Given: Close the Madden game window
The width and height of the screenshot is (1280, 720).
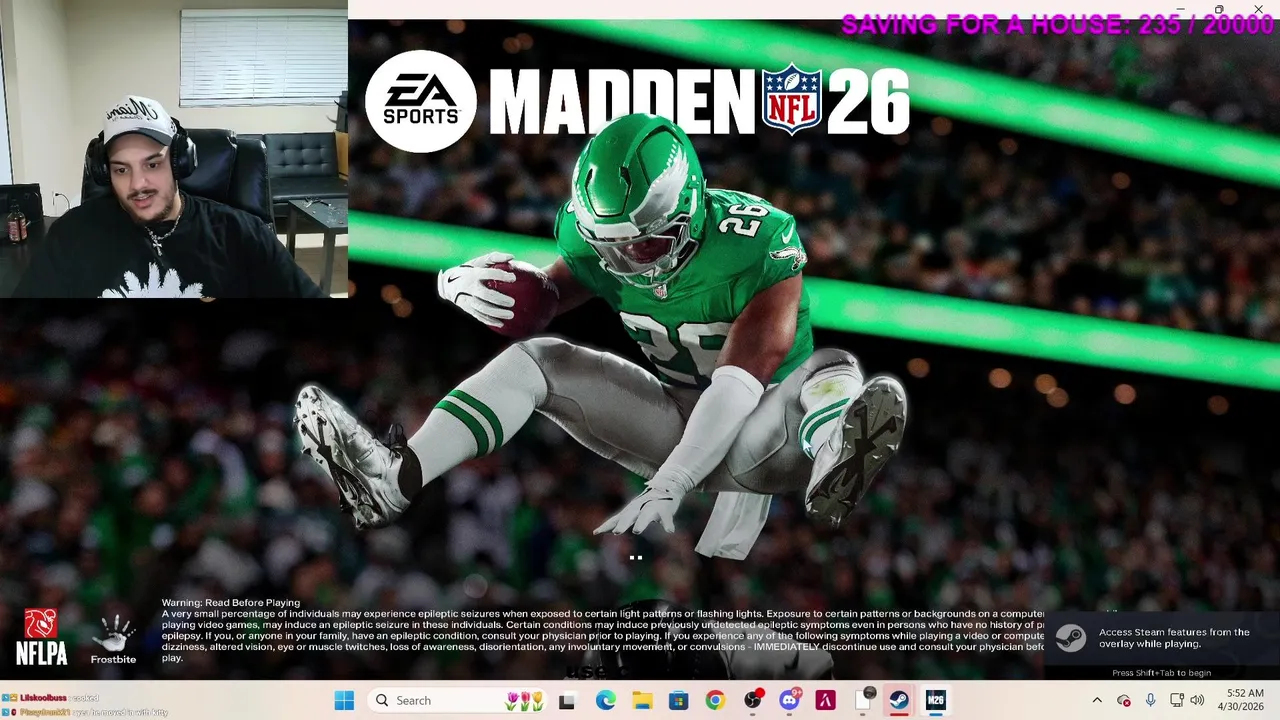Looking at the screenshot, I should tap(1258, 9).
